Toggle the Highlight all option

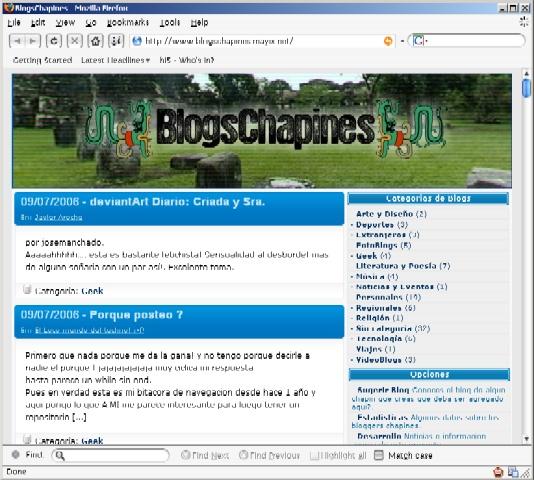click(x=338, y=455)
